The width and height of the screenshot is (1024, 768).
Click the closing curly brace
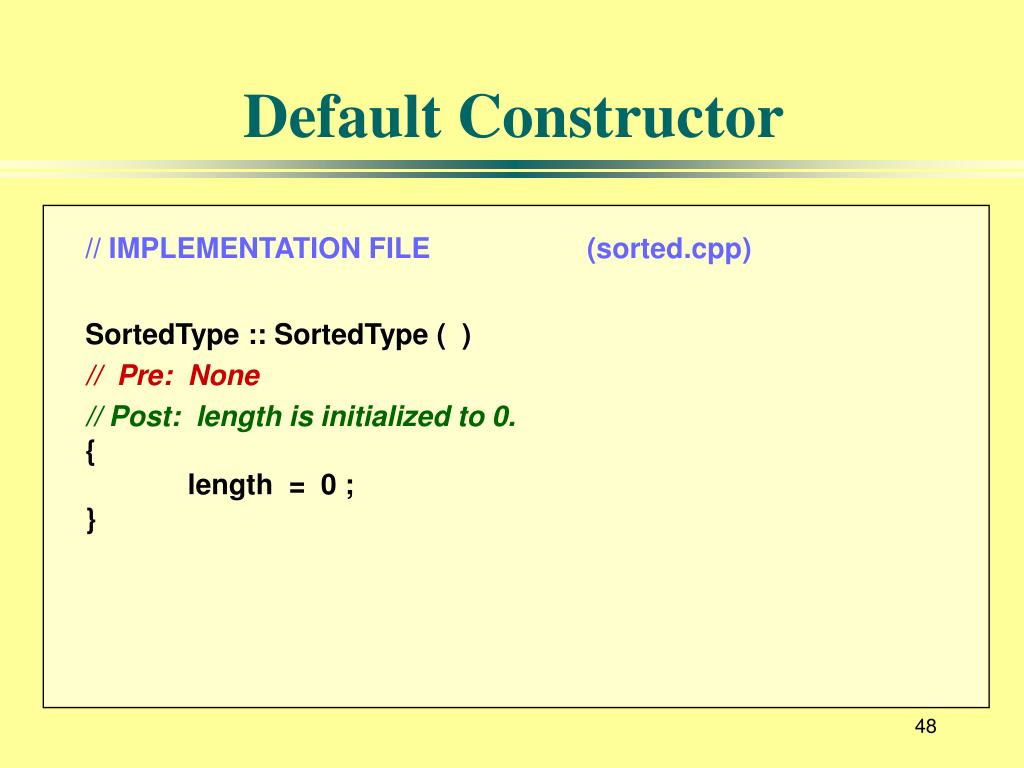91,520
